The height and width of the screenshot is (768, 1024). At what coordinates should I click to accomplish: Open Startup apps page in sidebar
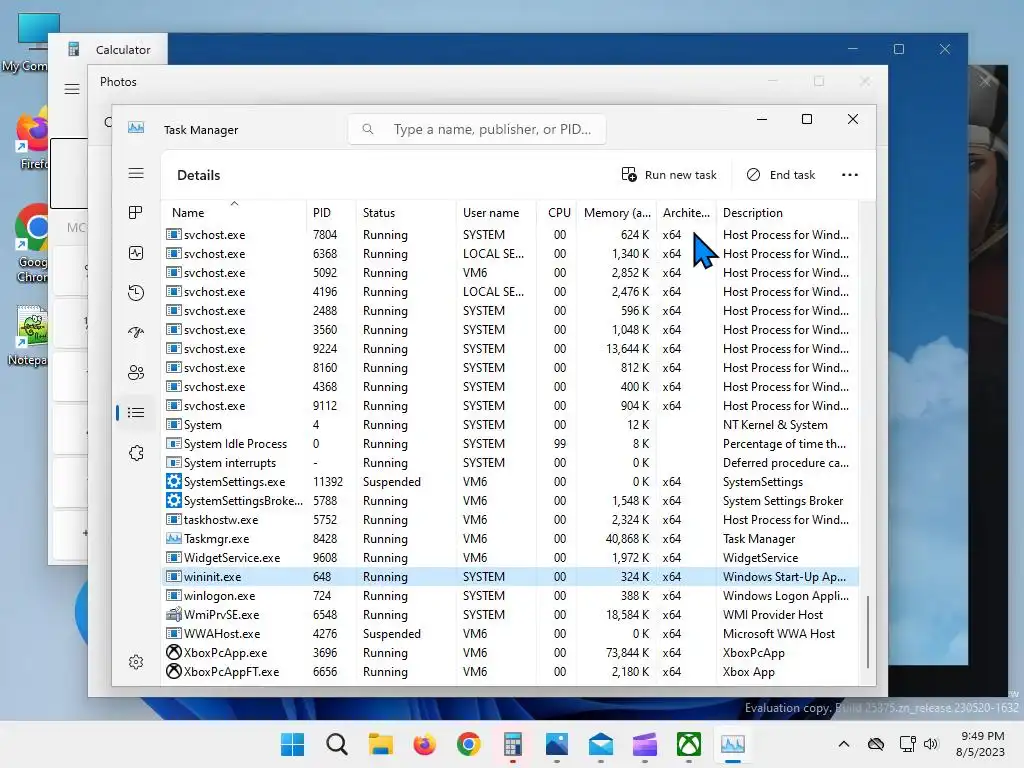(x=136, y=332)
